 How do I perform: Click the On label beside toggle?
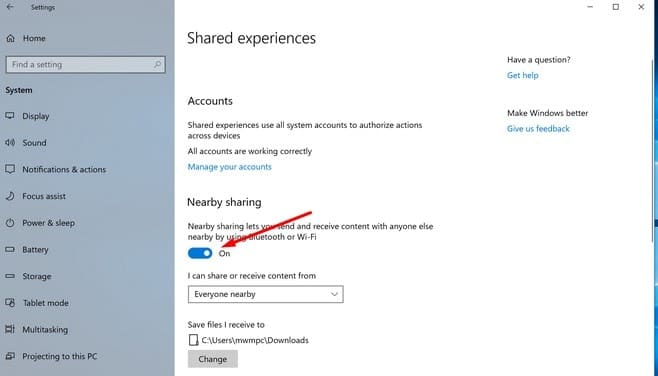pos(225,253)
